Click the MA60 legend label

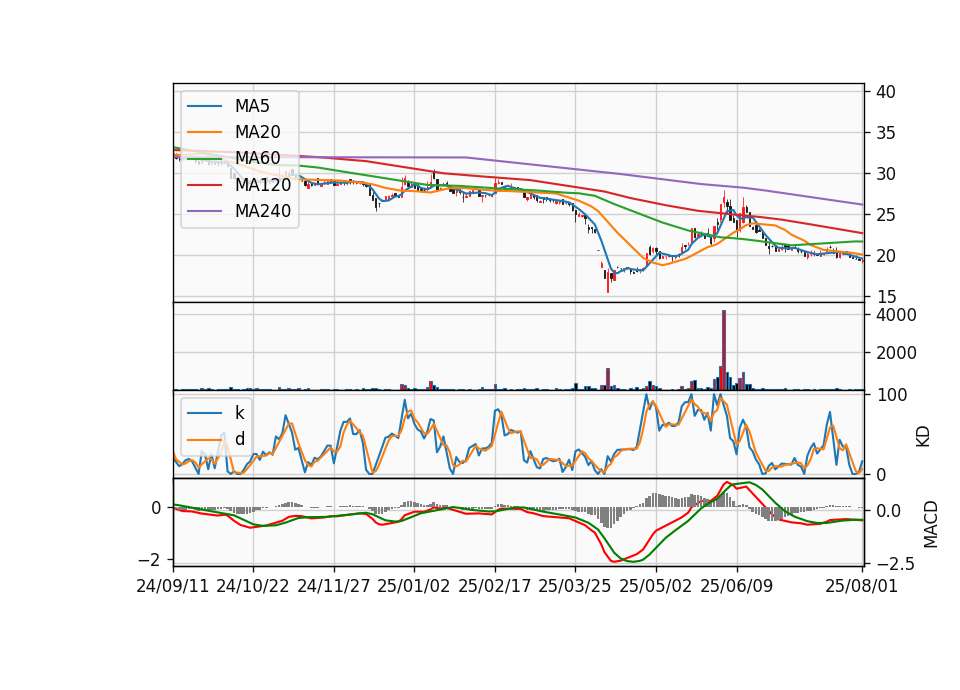pos(257,159)
